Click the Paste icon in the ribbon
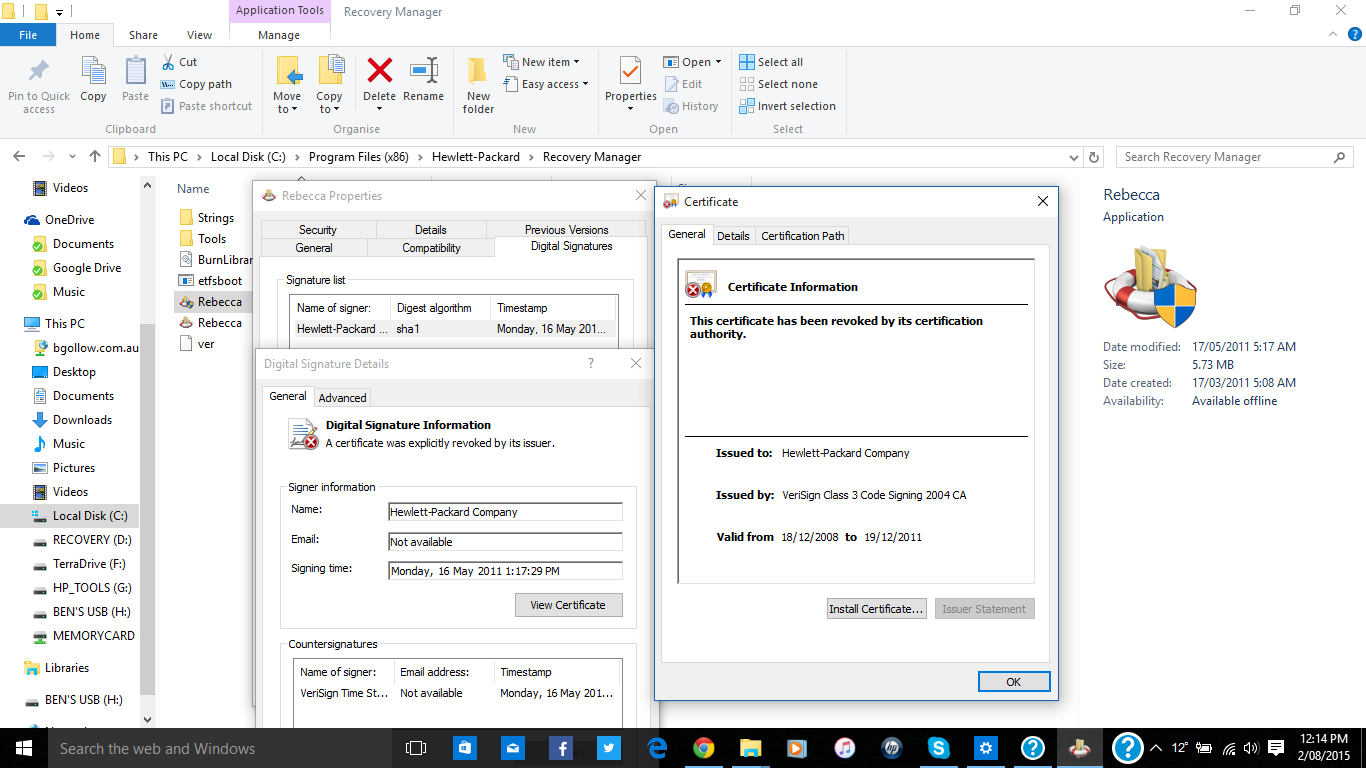The width and height of the screenshot is (1366, 768). click(x=136, y=79)
